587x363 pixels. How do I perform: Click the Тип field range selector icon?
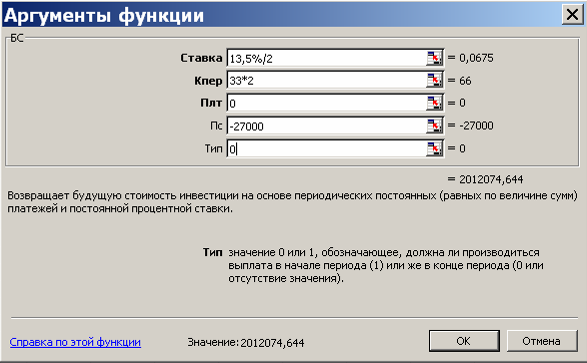(x=434, y=149)
